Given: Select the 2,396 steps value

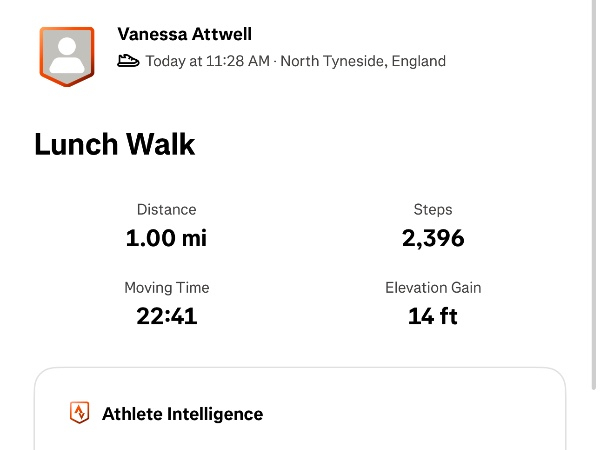Looking at the screenshot, I should coord(433,239).
